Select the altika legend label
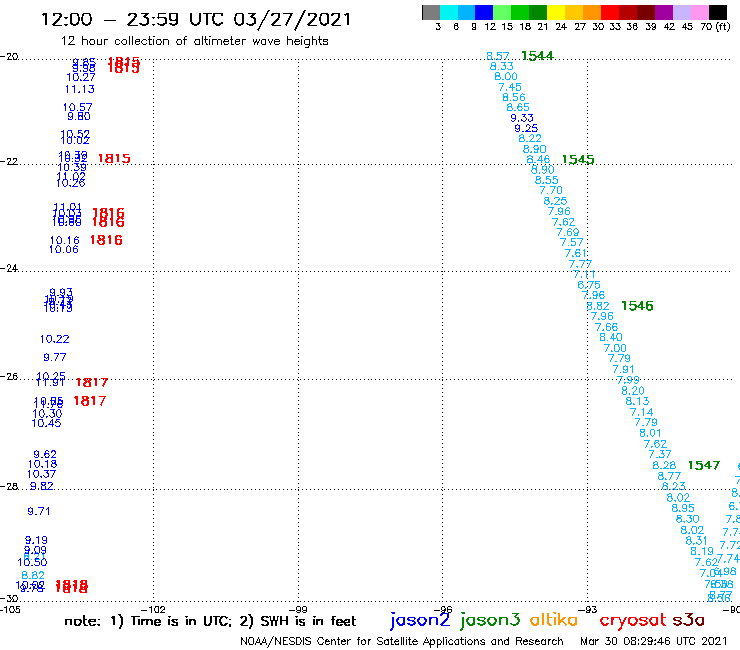The width and height of the screenshot is (740, 650). (x=554, y=619)
